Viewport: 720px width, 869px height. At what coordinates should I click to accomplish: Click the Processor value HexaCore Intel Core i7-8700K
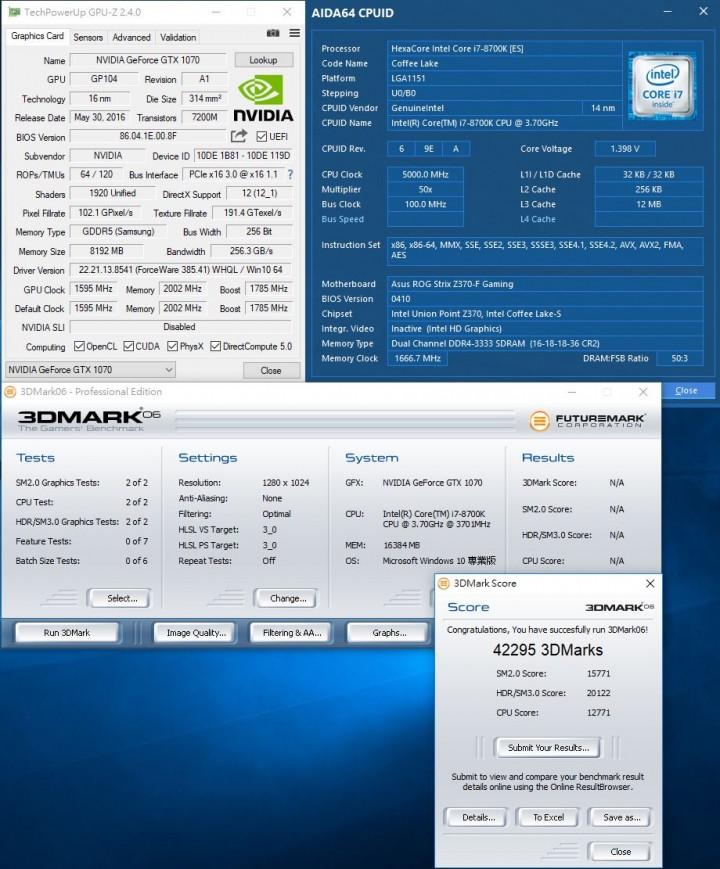tap(504, 49)
